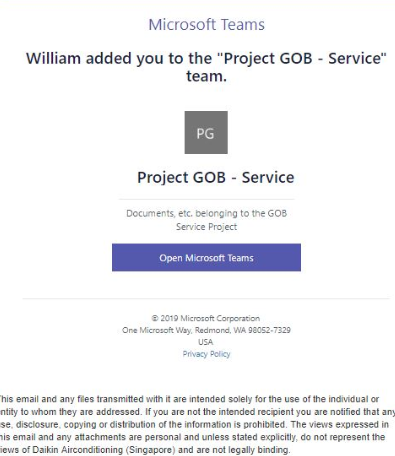Screen dimensions: 395x456
Task: Click the divider line above the footer
Action: point(206,299)
